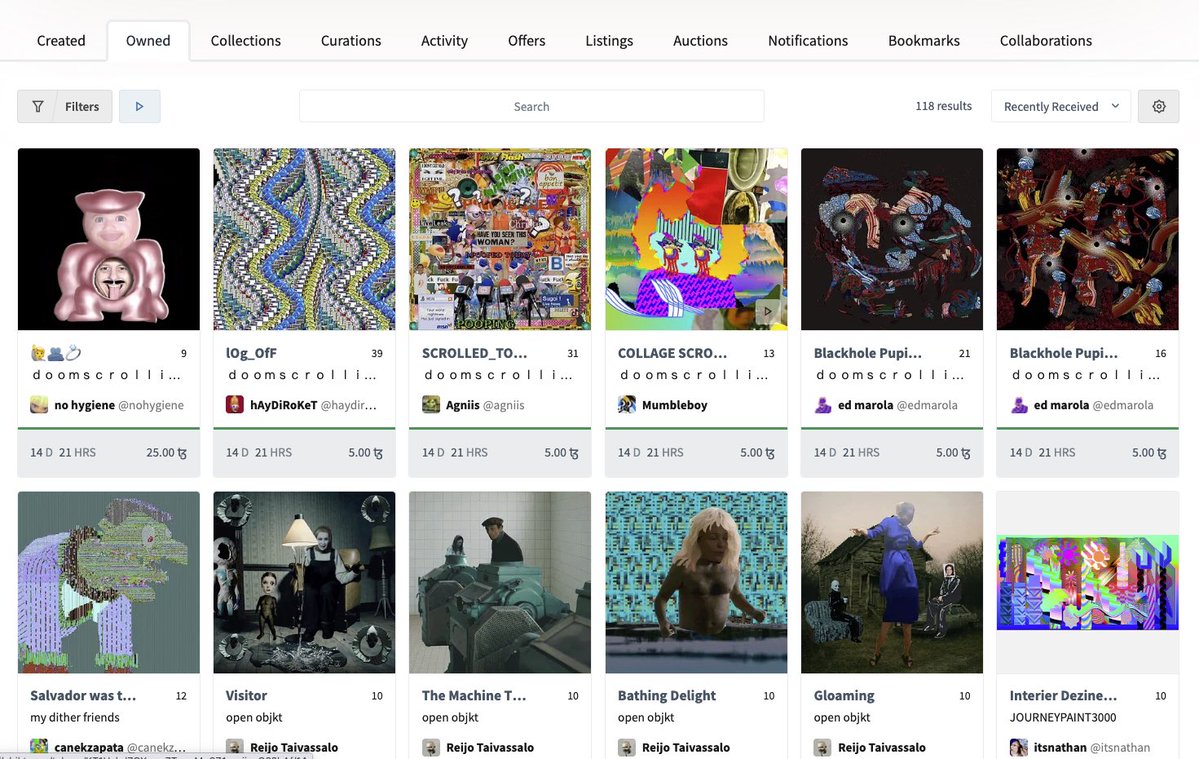Click the Filters button label
The height and width of the screenshot is (759, 1199).
pyautogui.click(x=82, y=106)
